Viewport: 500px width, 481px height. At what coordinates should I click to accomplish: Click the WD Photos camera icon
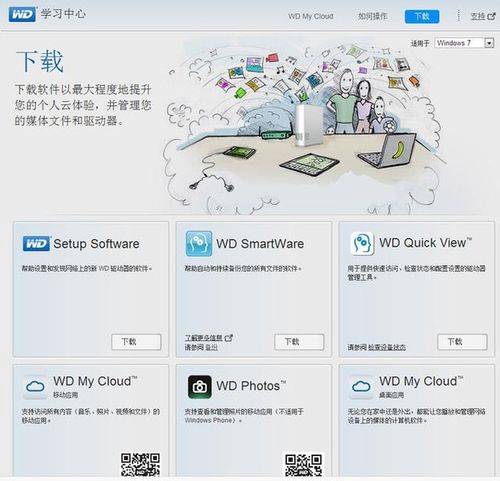(199, 387)
